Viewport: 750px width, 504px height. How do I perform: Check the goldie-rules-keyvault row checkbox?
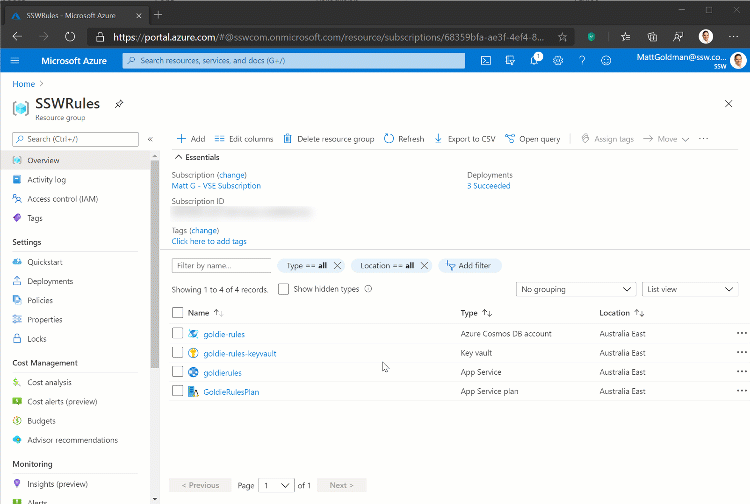pyautogui.click(x=178, y=353)
